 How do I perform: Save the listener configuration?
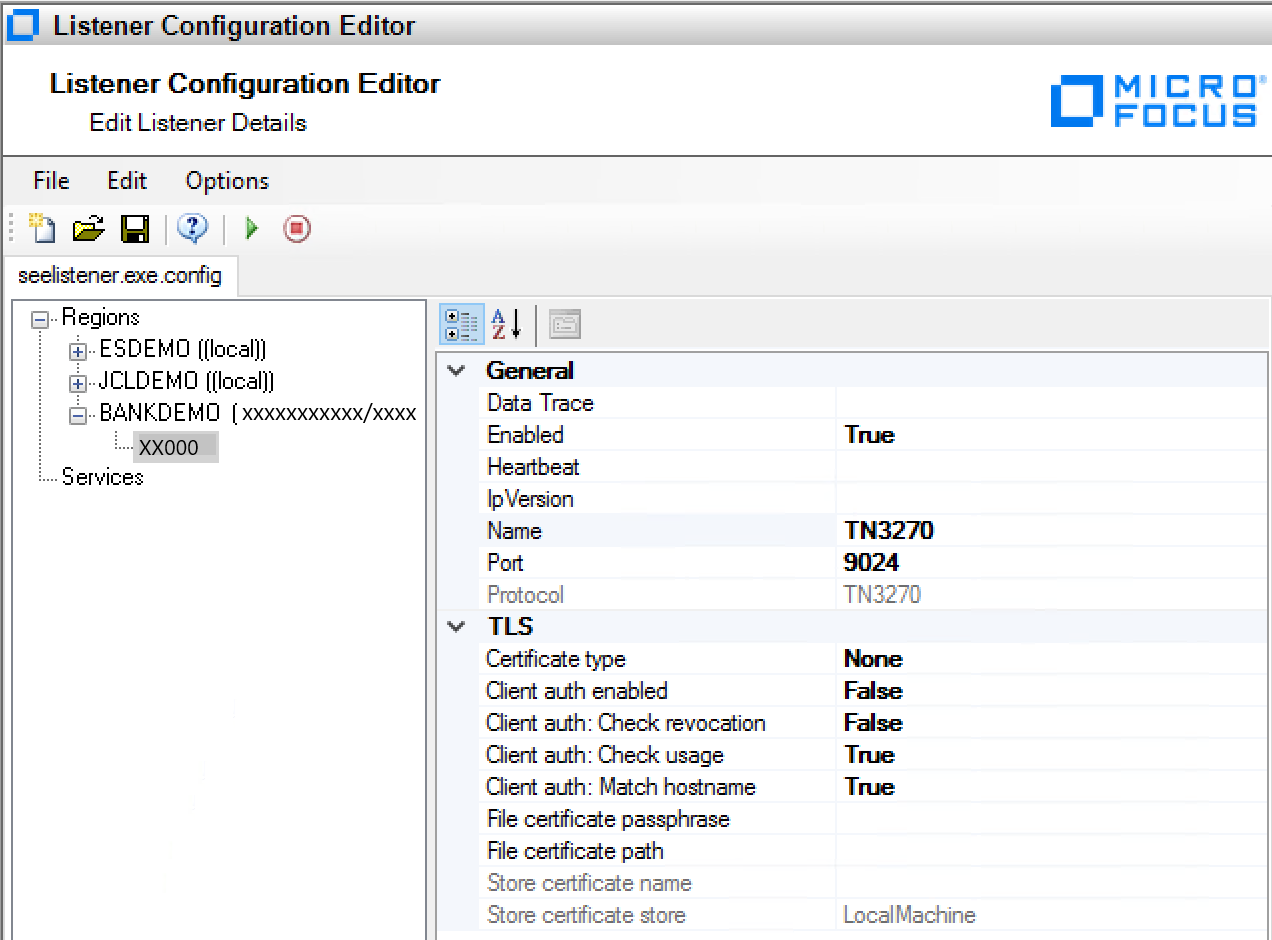tap(135, 228)
